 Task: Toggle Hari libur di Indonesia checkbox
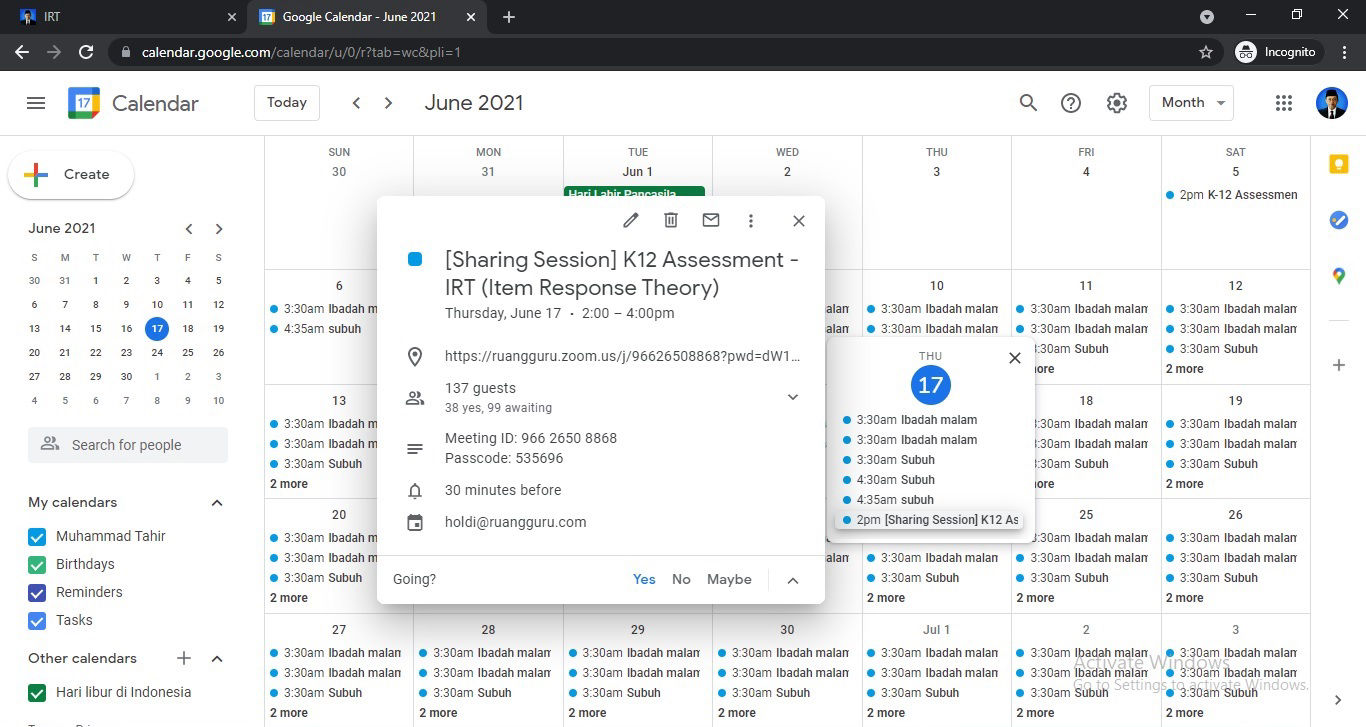click(38, 692)
